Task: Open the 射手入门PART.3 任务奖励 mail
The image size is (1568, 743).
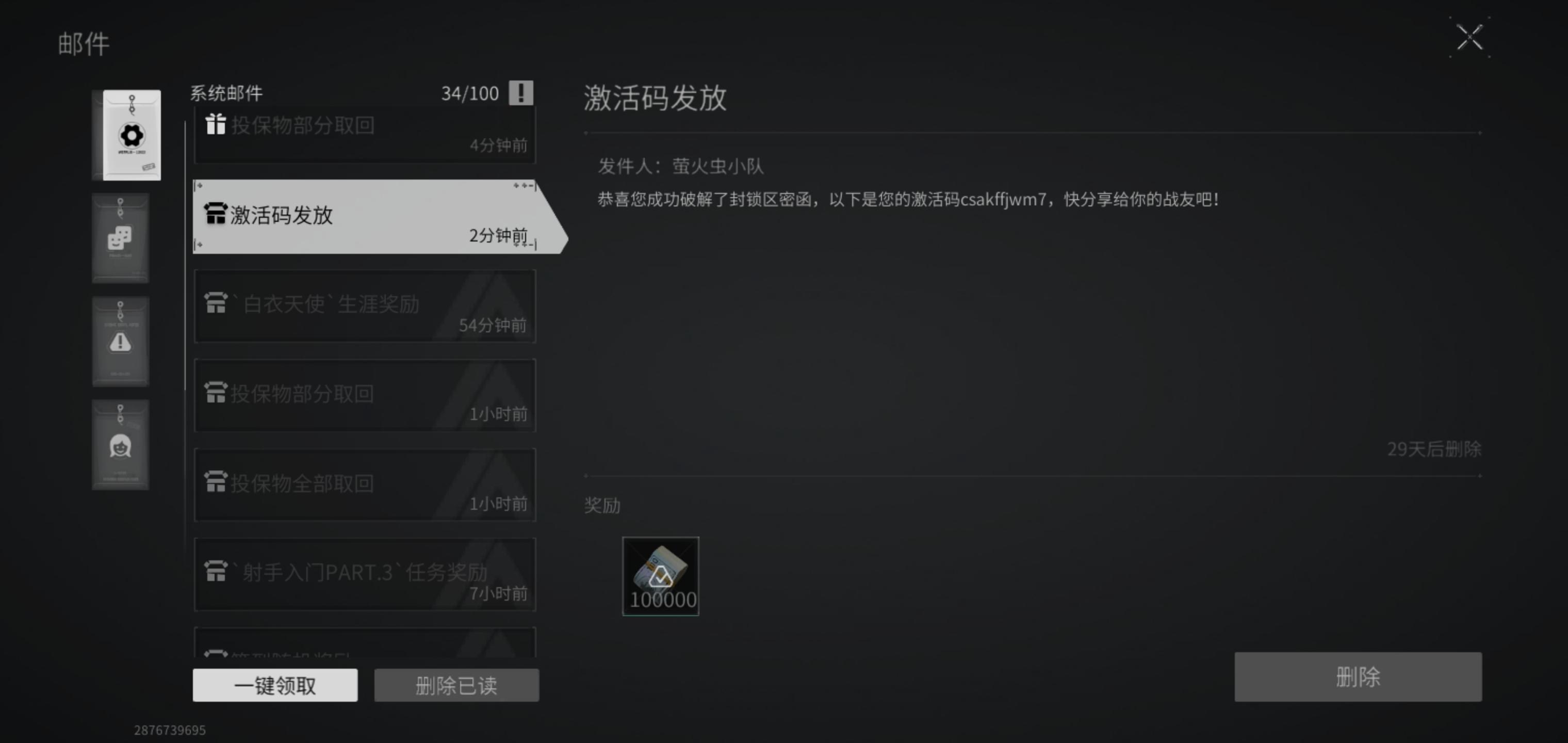Action: tap(365, 575)
